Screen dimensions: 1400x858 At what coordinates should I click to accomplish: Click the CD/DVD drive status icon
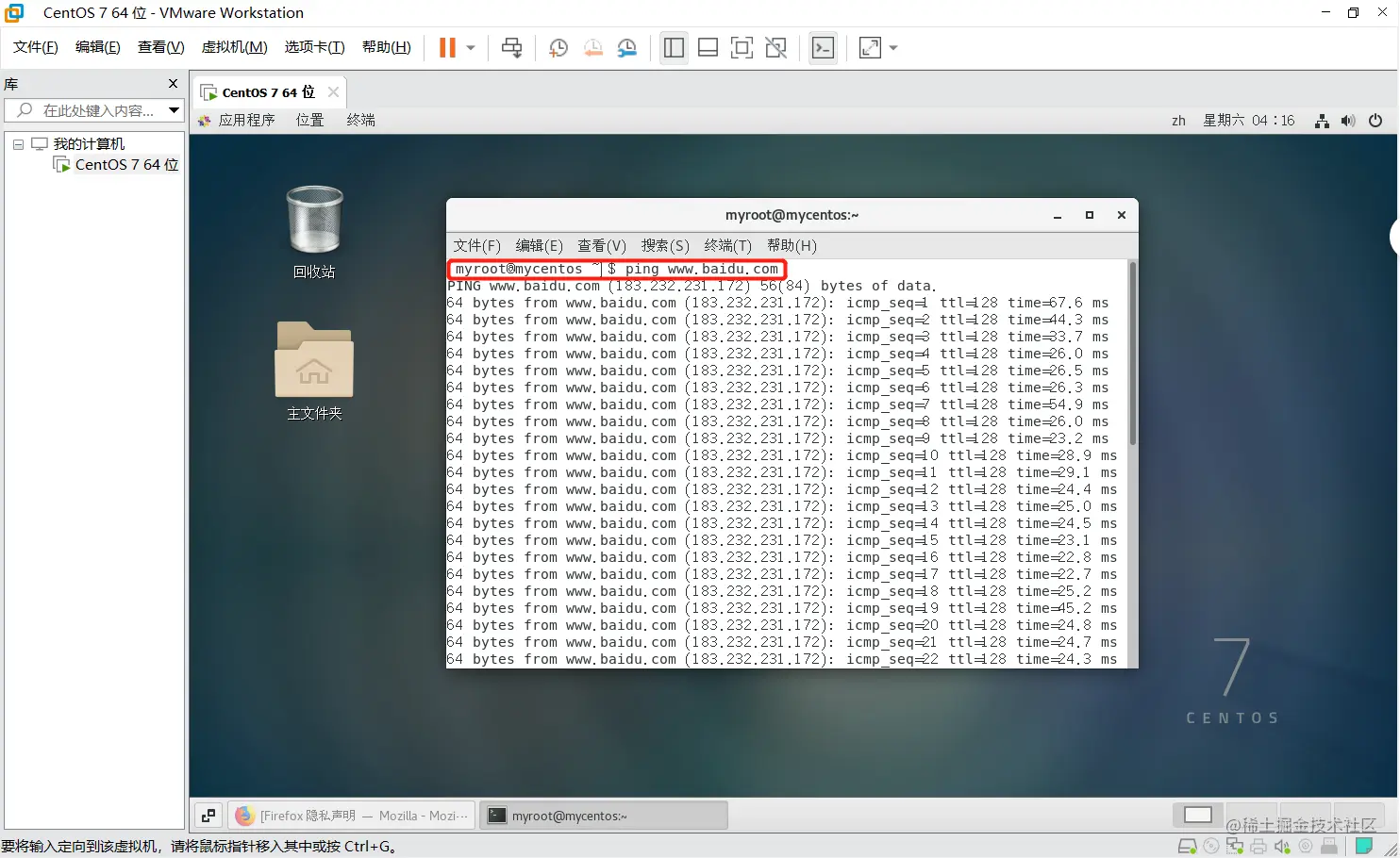pos(1211,847)
